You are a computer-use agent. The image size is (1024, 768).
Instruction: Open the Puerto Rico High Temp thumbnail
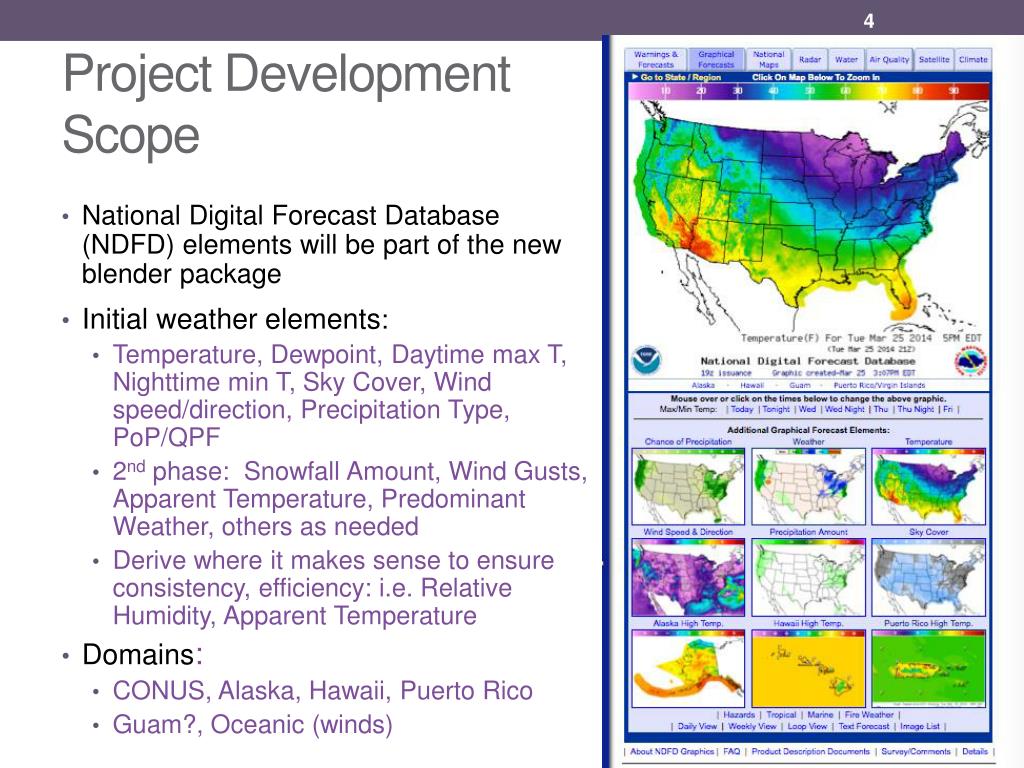(929, 668)
